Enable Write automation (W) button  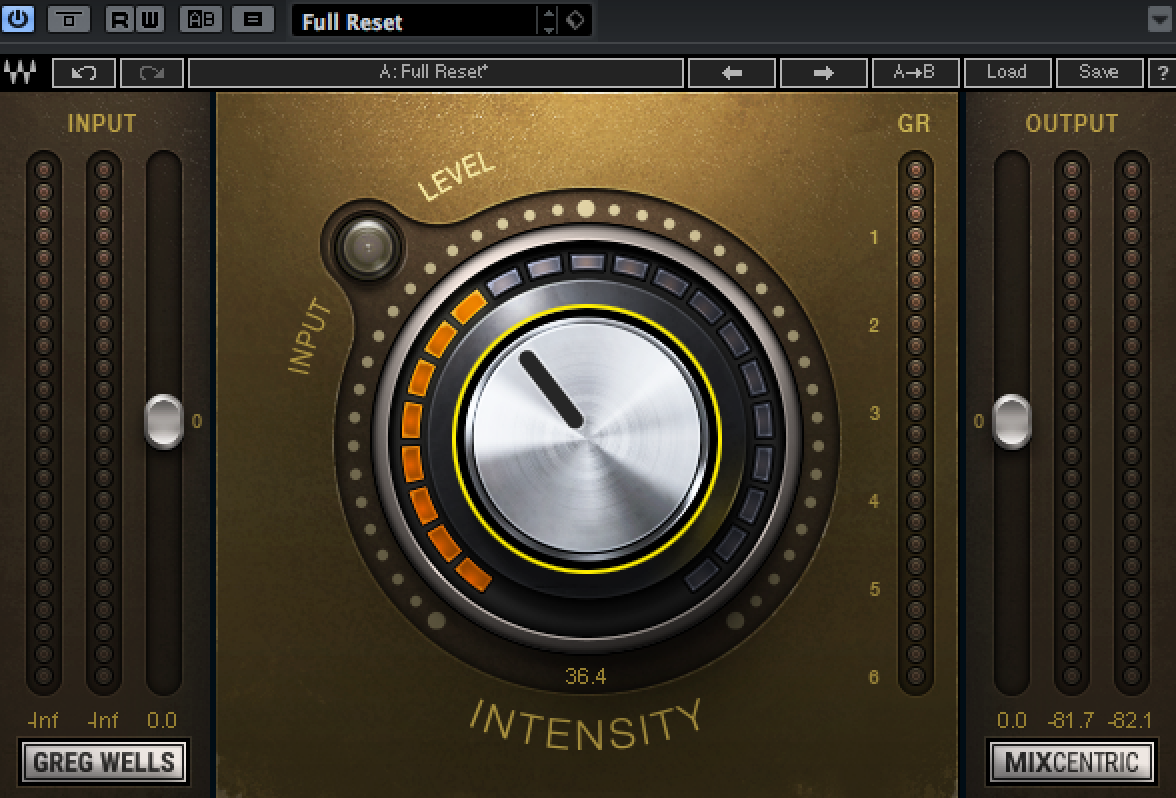coord(150,20)
